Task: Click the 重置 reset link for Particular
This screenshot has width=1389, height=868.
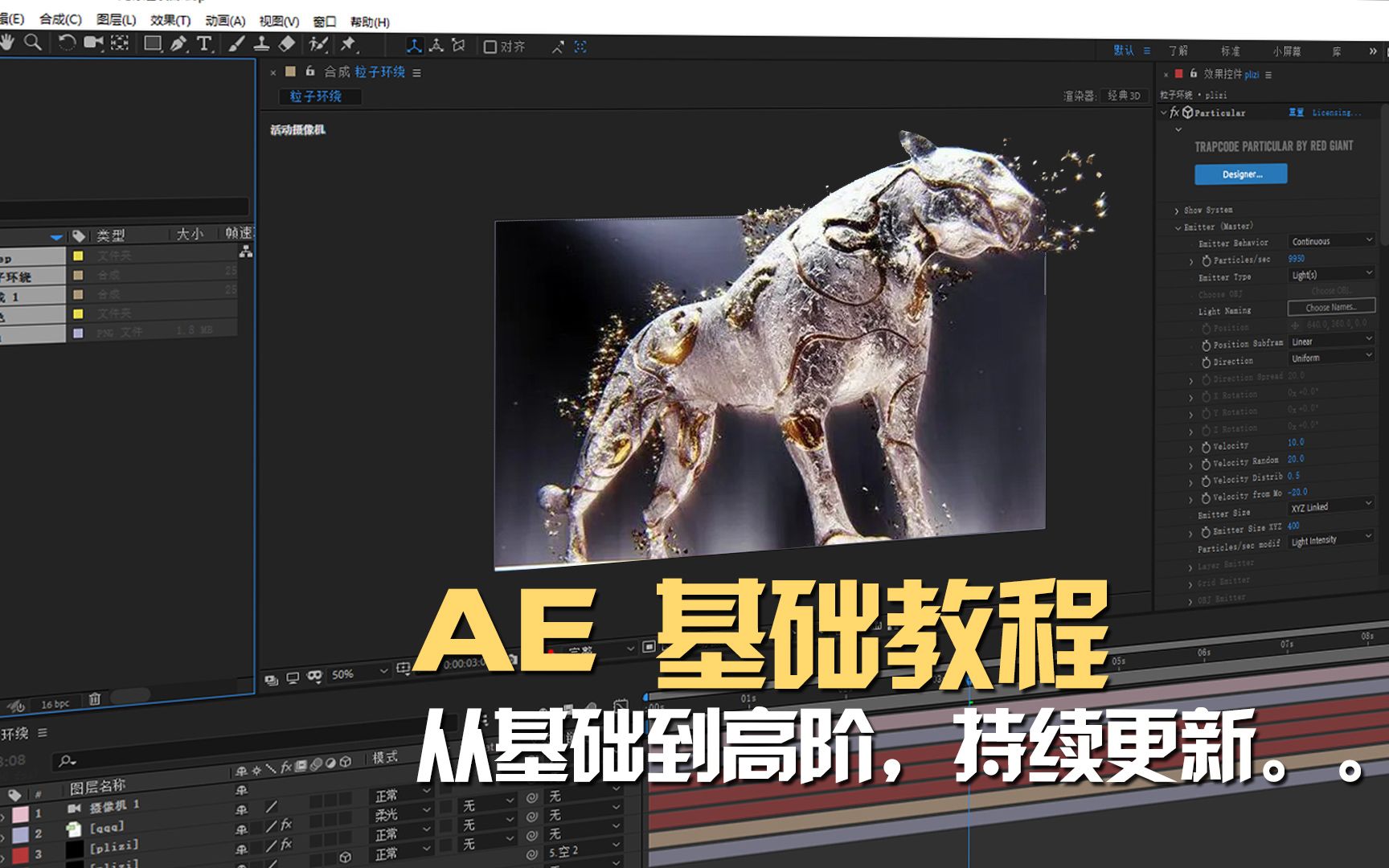Action: 1296,113
